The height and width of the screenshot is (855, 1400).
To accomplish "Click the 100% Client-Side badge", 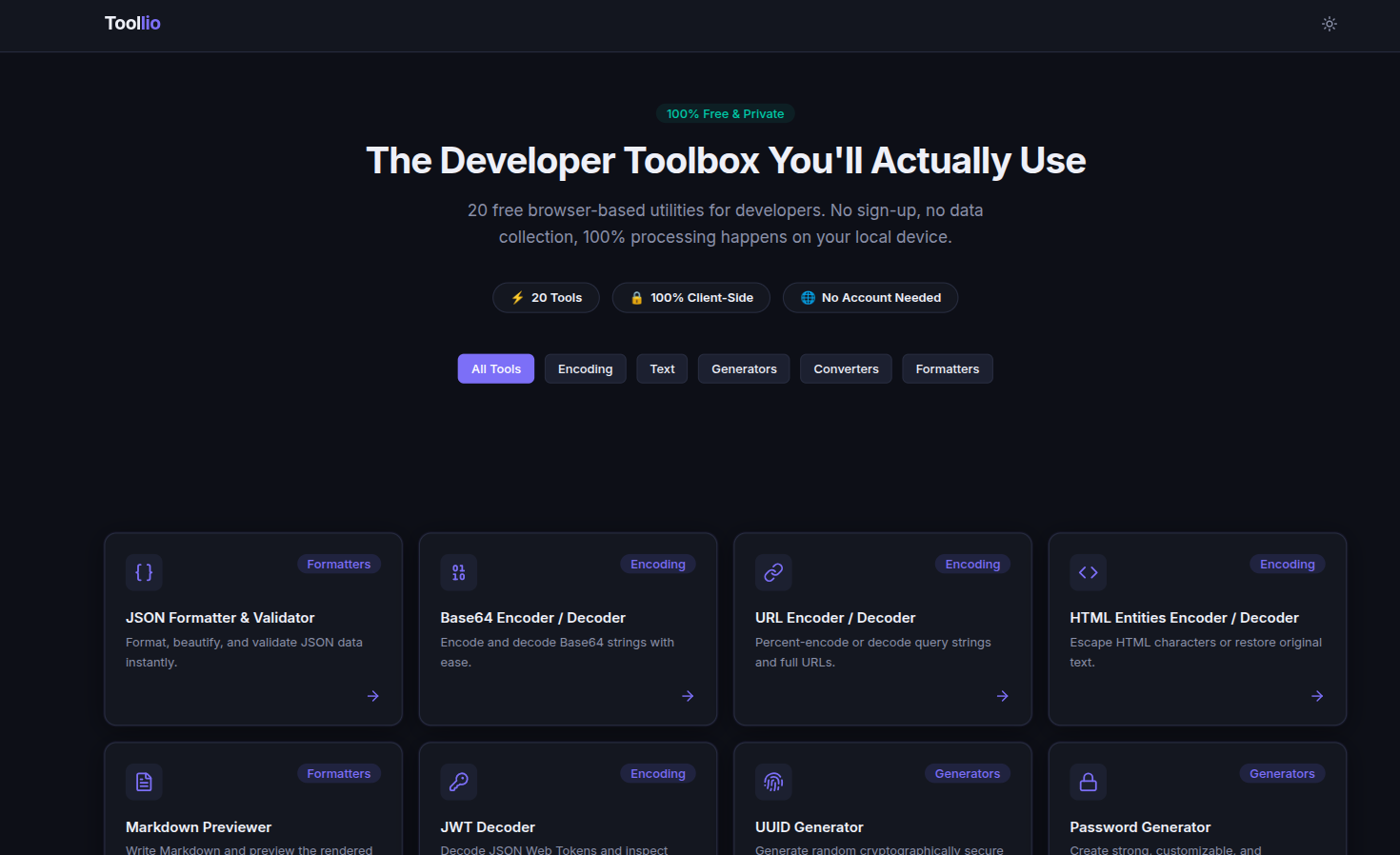I will (x=691, y=298).
